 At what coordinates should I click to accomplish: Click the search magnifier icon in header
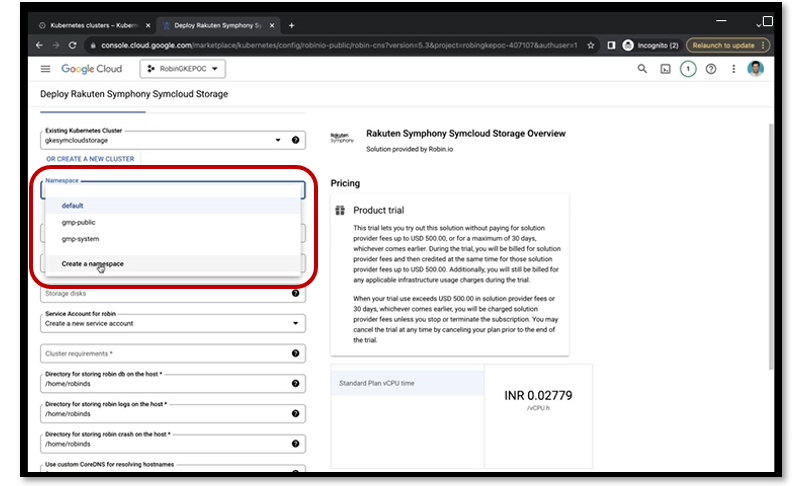pyautogui.click(x=642, y=69)
